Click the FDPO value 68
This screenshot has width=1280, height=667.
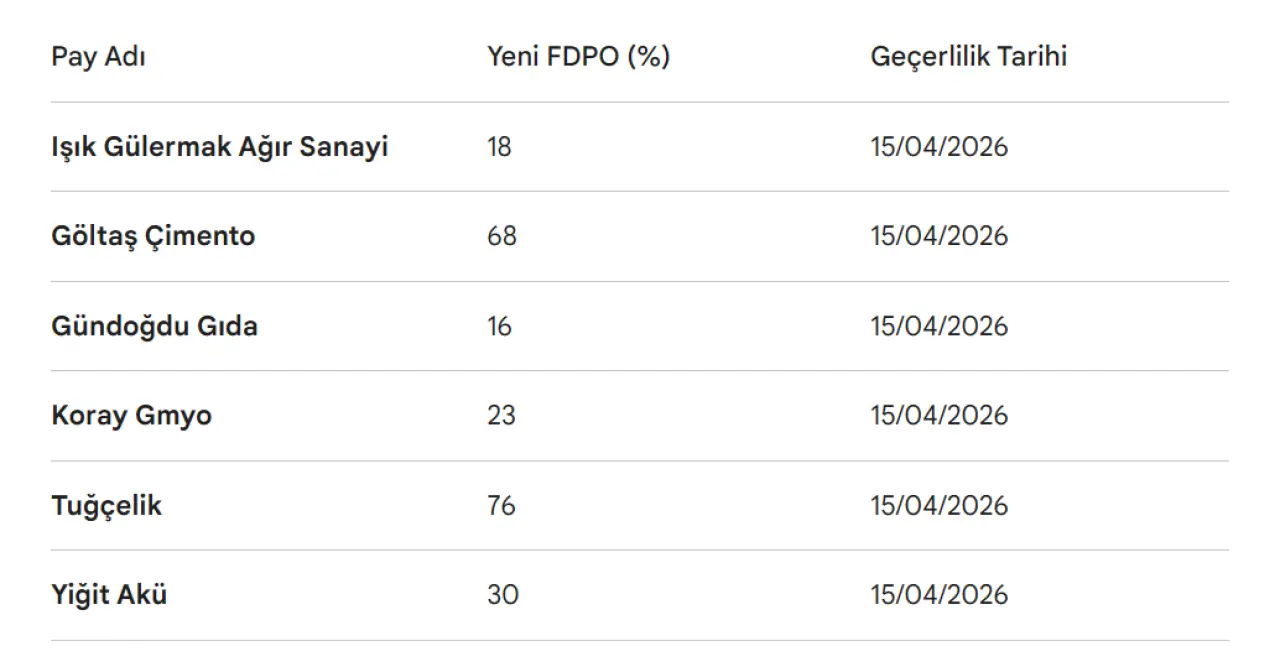coord(501,236)
